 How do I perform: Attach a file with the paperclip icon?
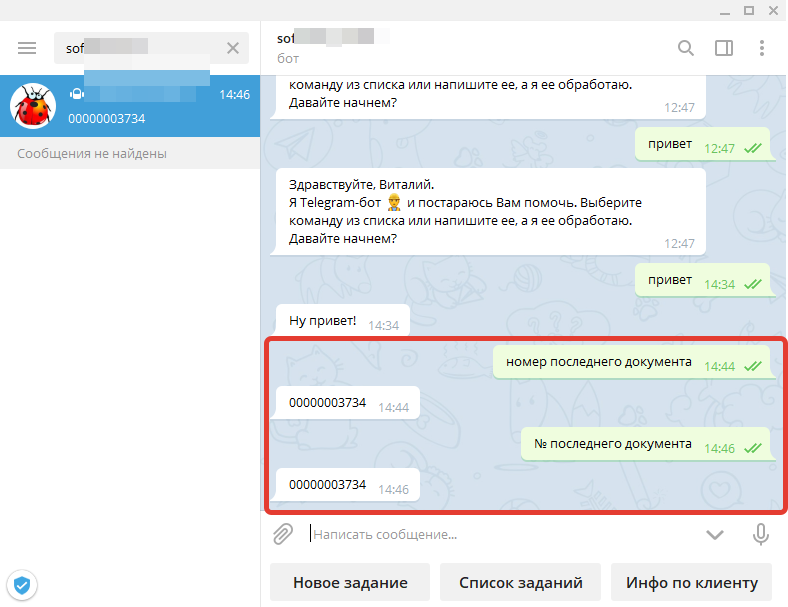tap(283, 534)
